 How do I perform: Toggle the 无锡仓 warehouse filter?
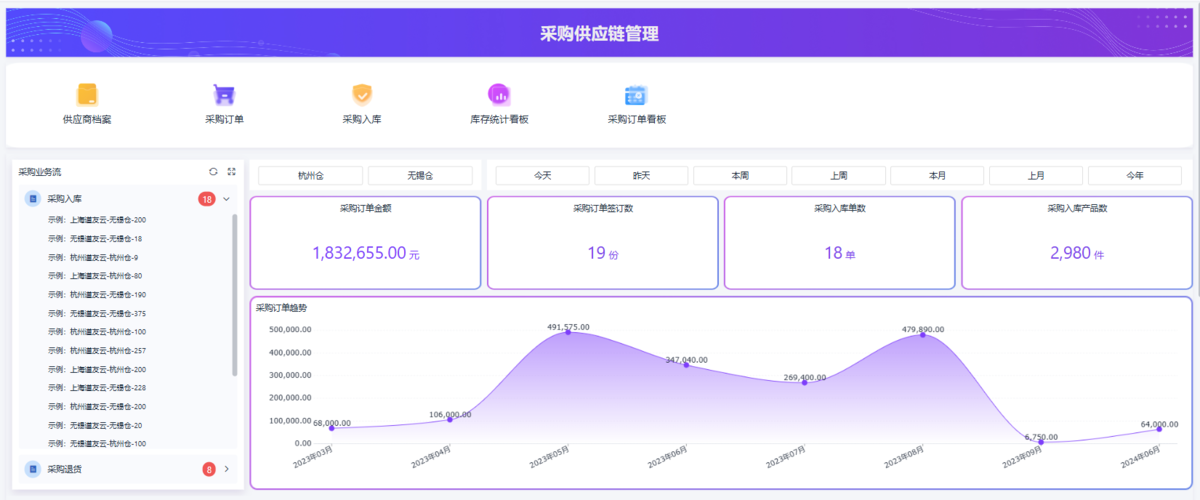point(420,176)
